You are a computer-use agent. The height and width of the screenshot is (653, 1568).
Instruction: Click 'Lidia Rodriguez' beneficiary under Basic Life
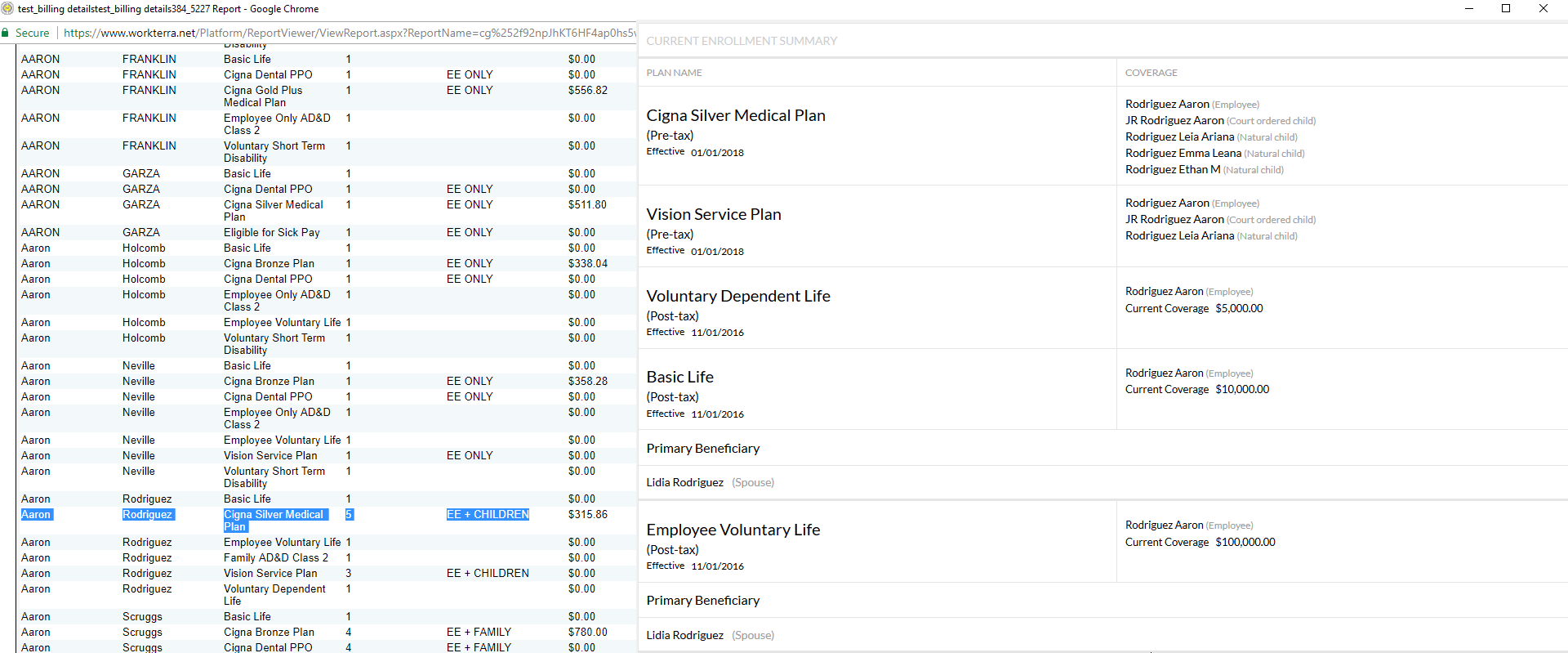click(685, 482)
